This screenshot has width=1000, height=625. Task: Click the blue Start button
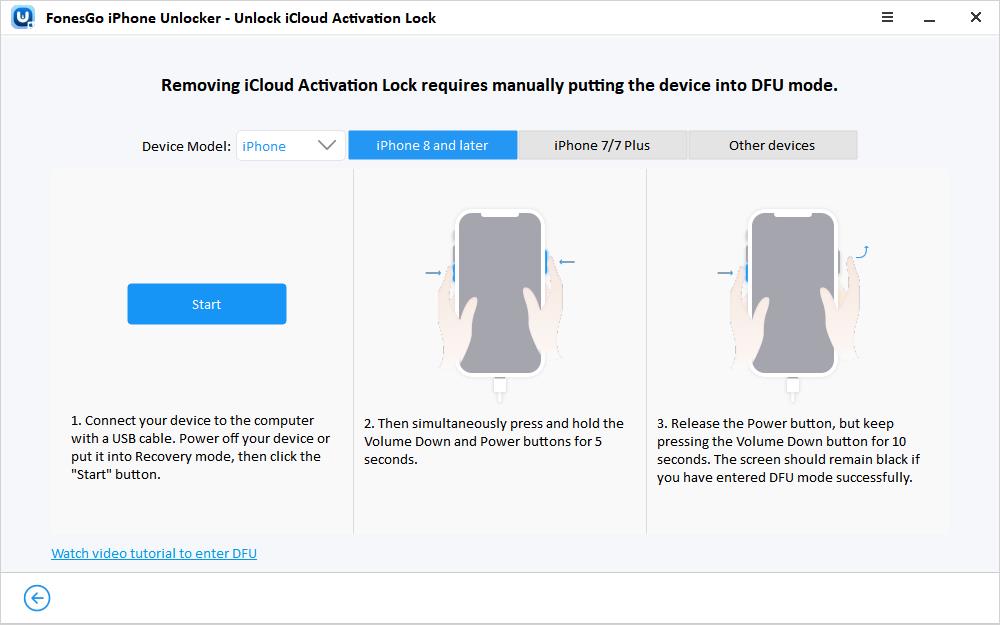[x=207, y=304]
